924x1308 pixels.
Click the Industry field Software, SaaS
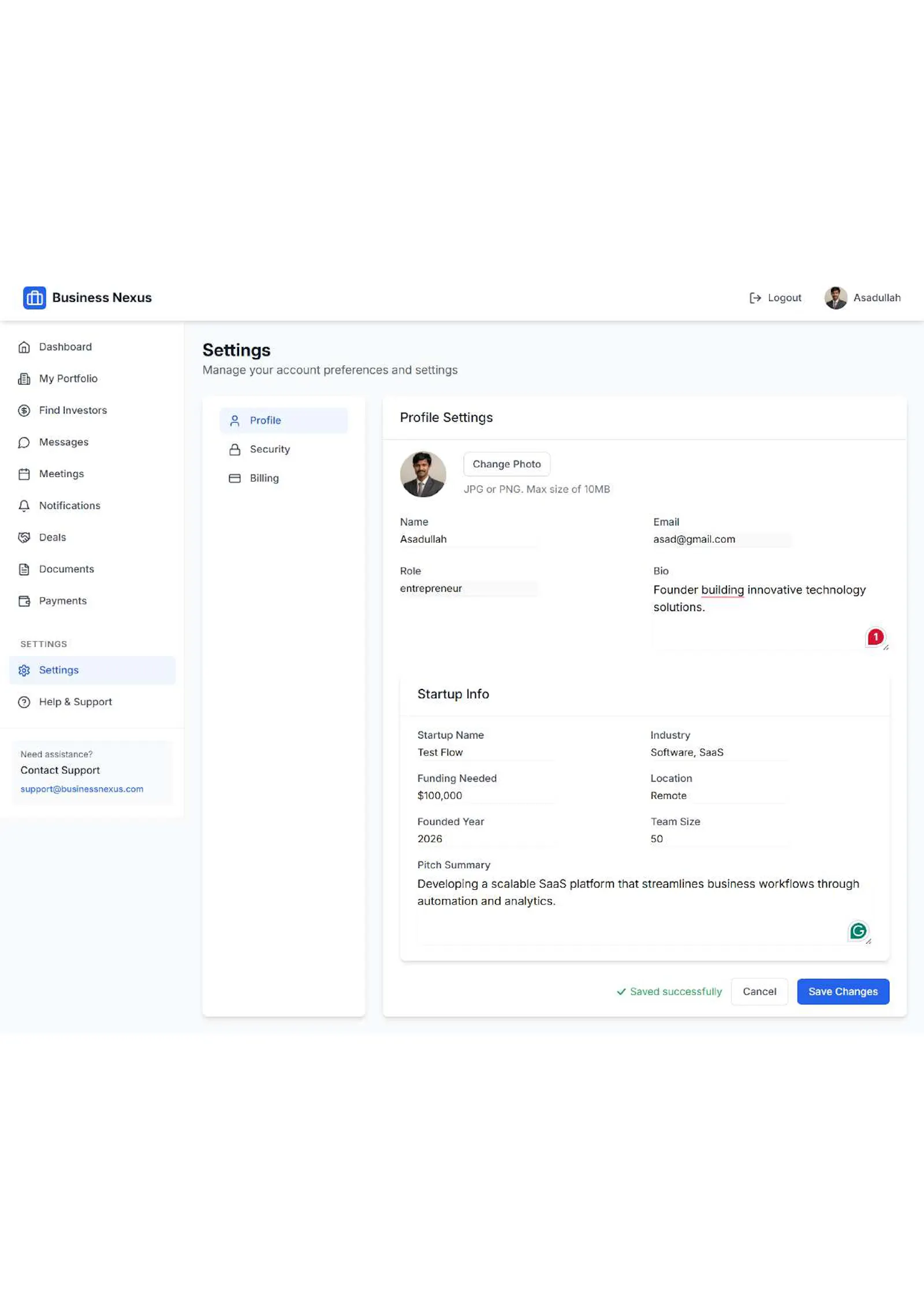pos(720,752)
